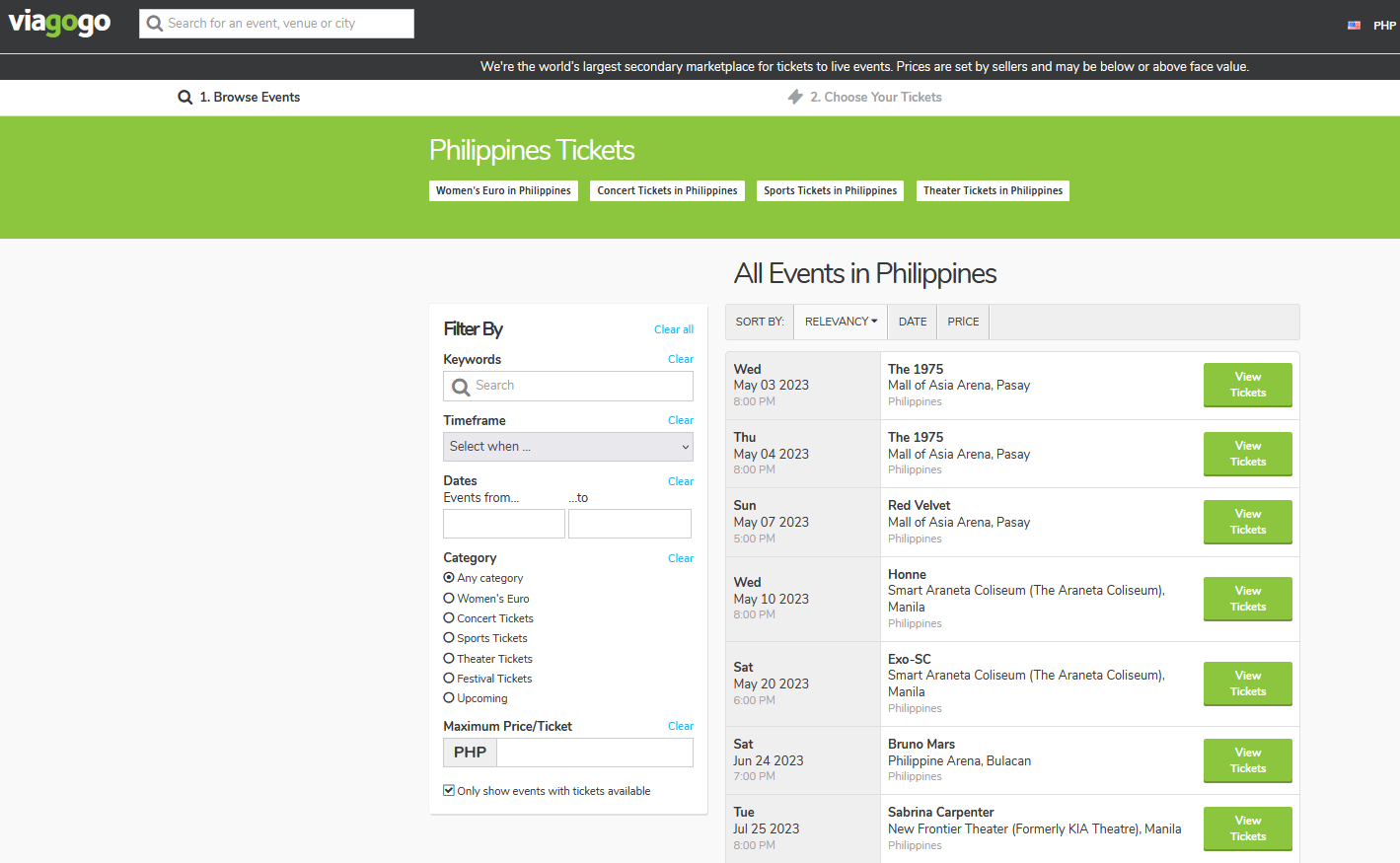Viewport: 1400px width, 863px height.
Task: Choose the Festival Tickets radio option
Action: (449, 679)
